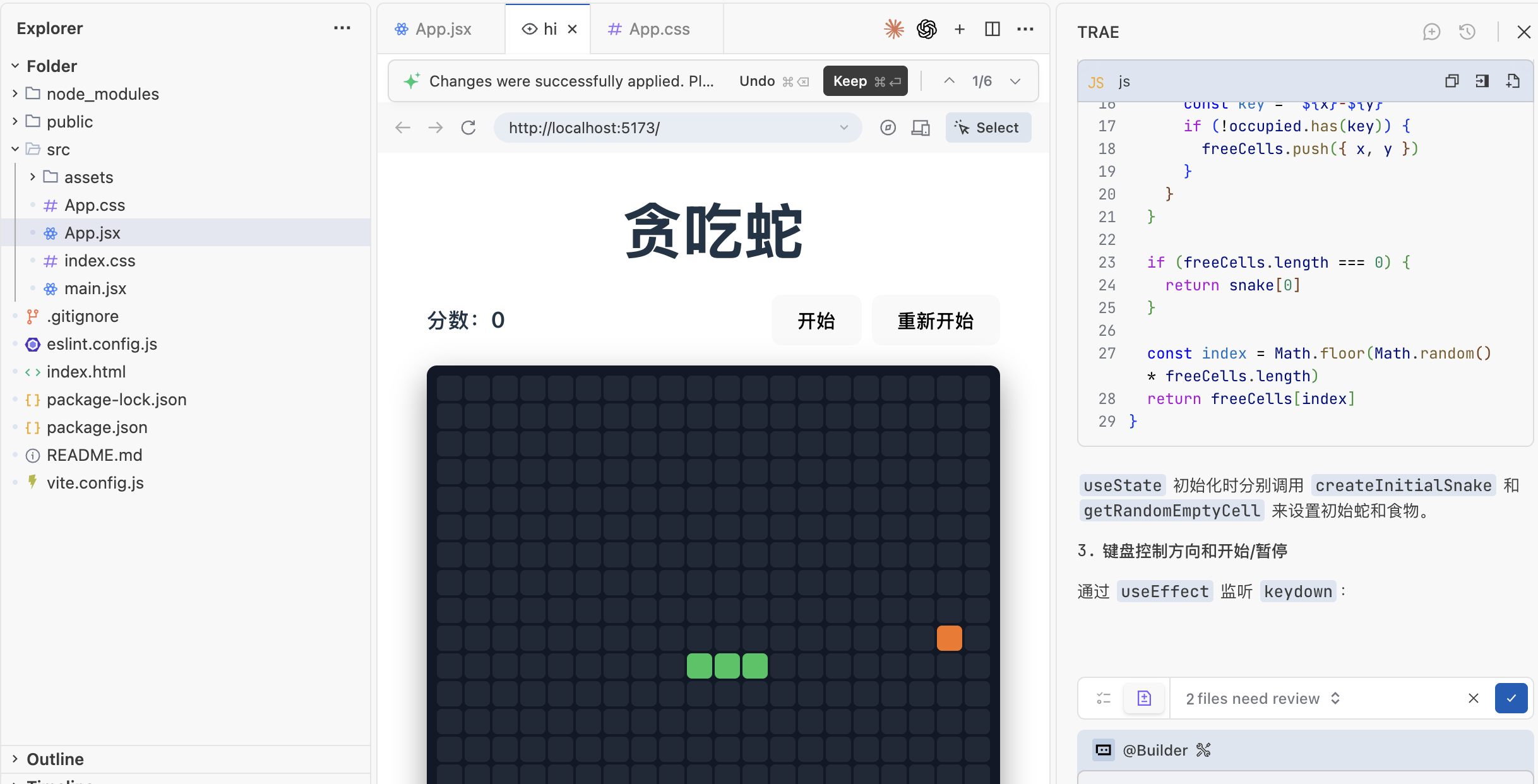This screenshot has height=784, width=1538.
Task: Click the Keep changes button
Action: click(864, 81)
